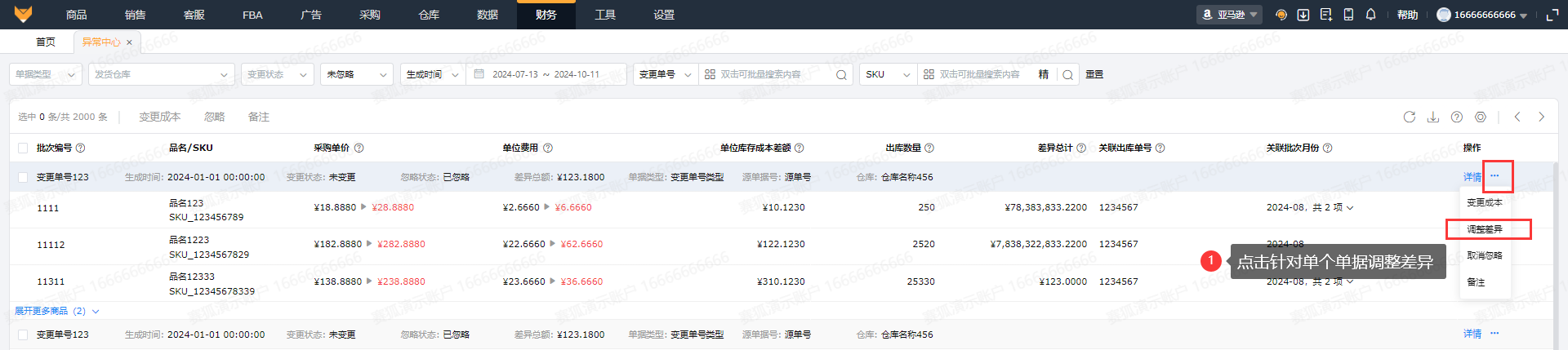Image resolution: width=1568 pixels, height=350 pixels.
Task: Open the mobile phone icon in header
Action: coord(1348,15)
